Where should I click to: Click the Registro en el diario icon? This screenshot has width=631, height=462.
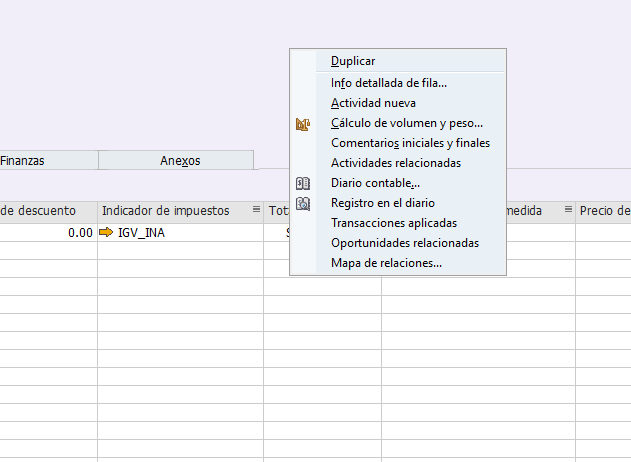[x=303, y=203]
